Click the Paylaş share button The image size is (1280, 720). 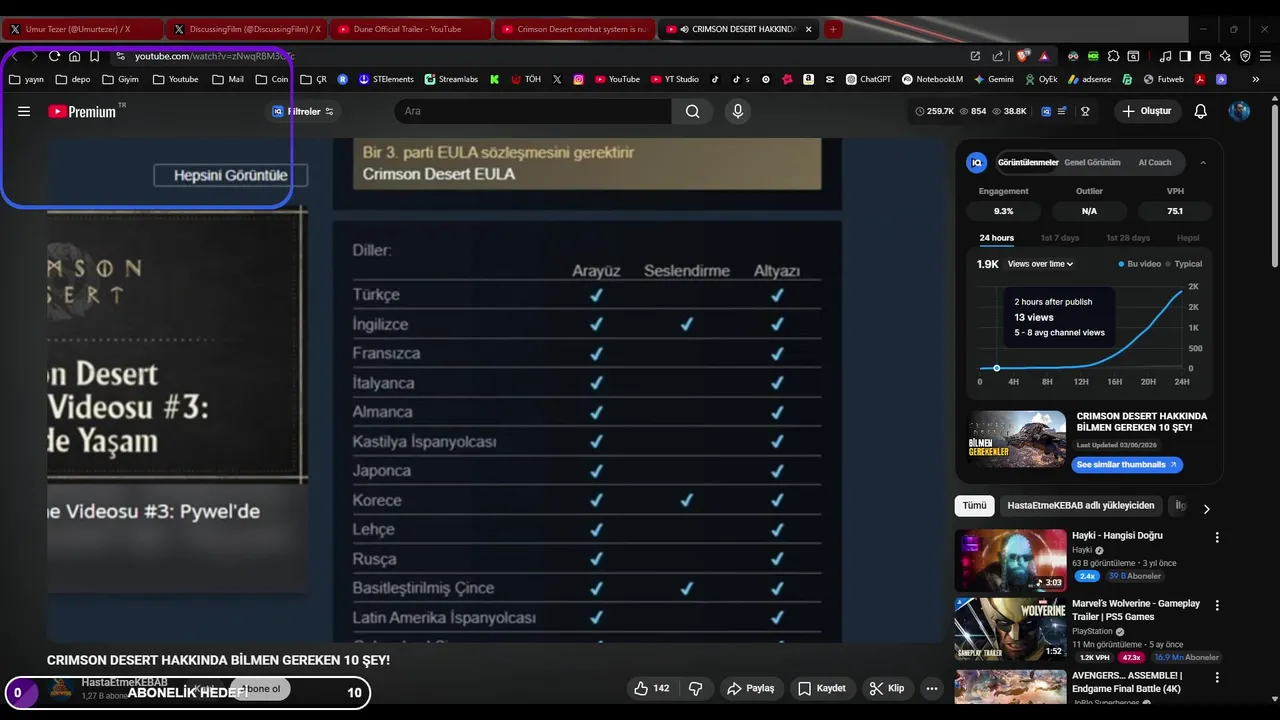(x=751, y=688)
